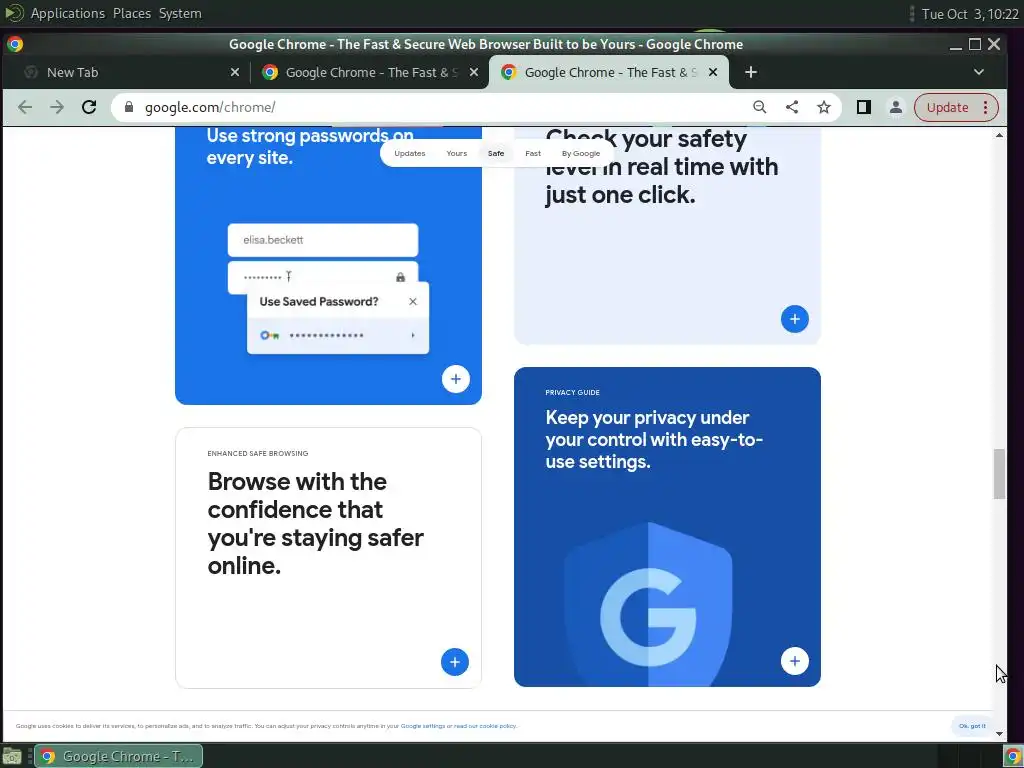1024x768 pixels.
Task: Click the saved password key entry
Action: pyautogui.click(x=338, y=336)
